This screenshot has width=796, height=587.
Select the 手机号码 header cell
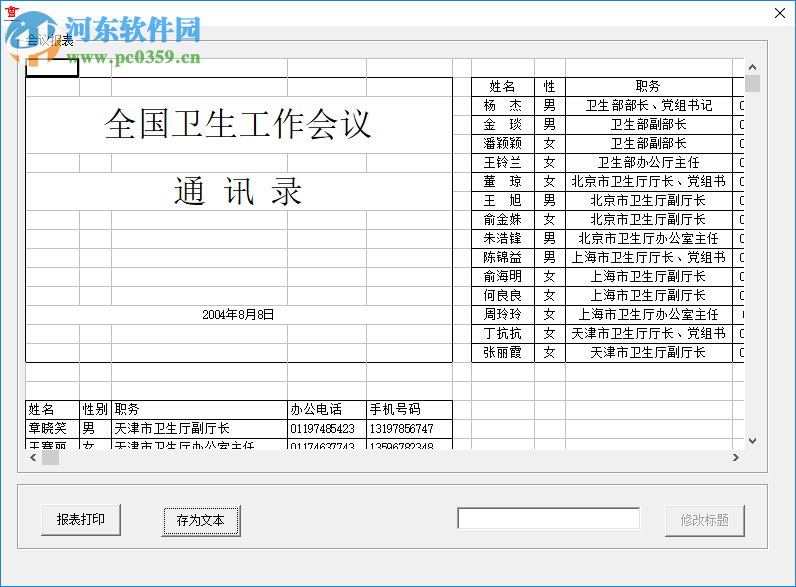[x=409, y=410]
